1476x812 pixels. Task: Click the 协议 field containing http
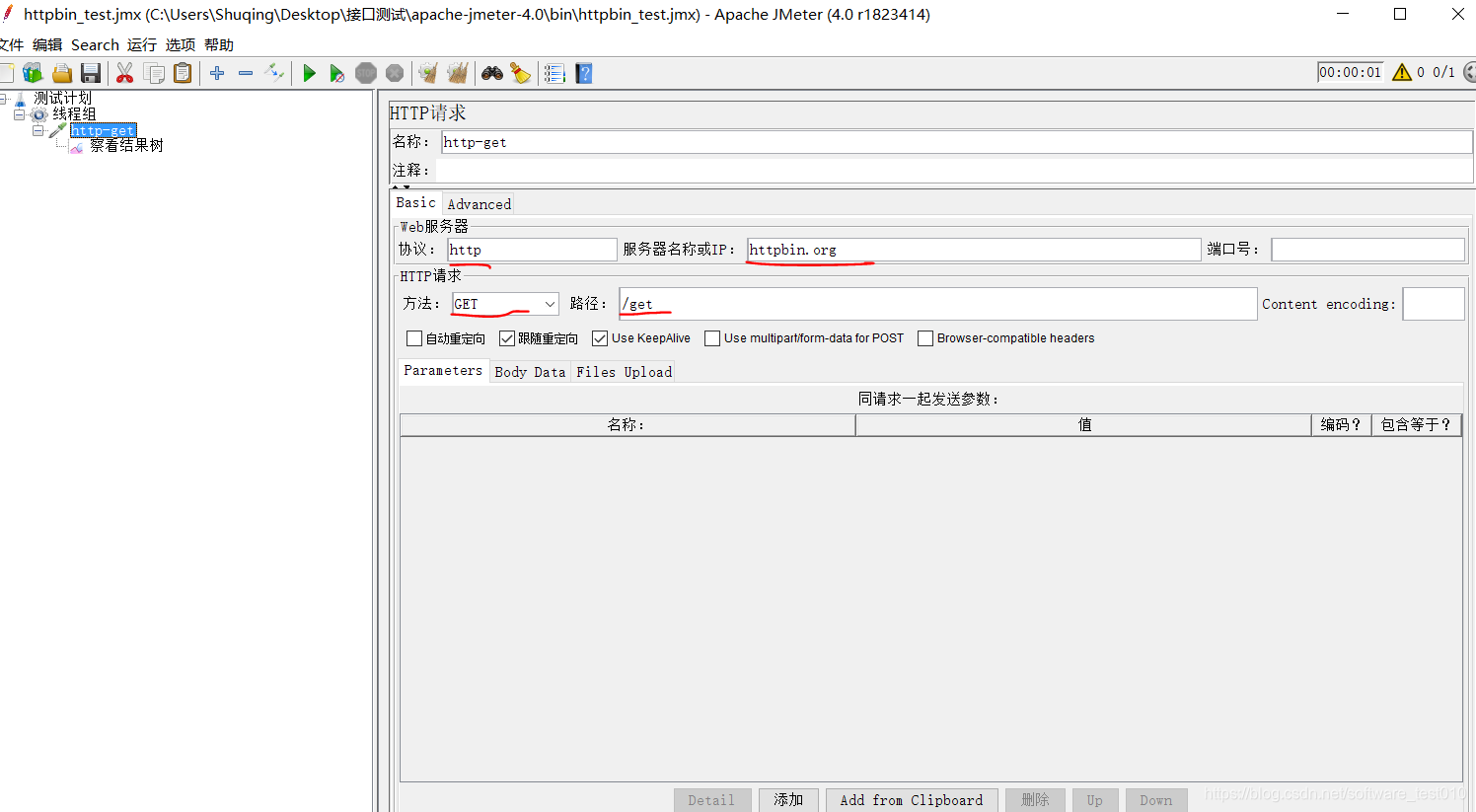[532, 250]
